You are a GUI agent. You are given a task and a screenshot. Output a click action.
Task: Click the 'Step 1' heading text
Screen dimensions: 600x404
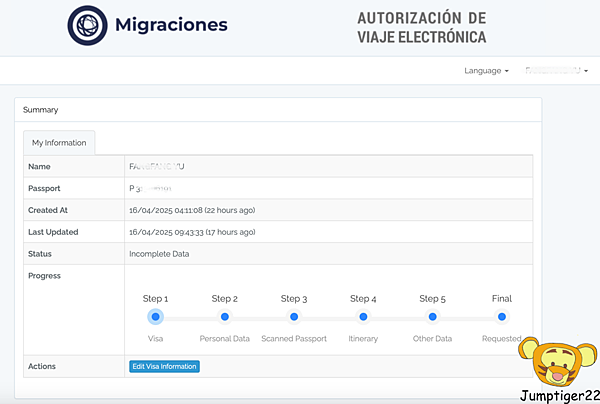click(155, 299)
